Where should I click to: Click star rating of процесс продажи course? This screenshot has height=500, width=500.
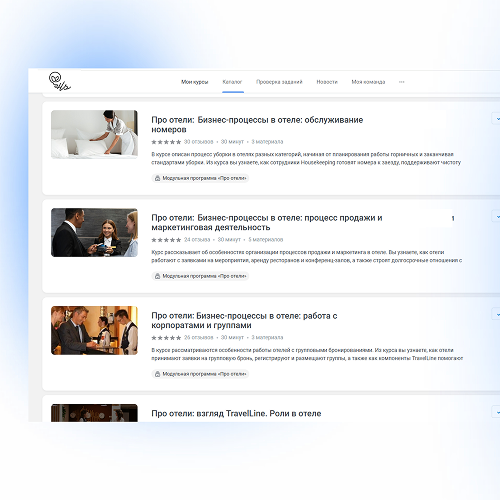pyautogui.click(x=166, y=240)
